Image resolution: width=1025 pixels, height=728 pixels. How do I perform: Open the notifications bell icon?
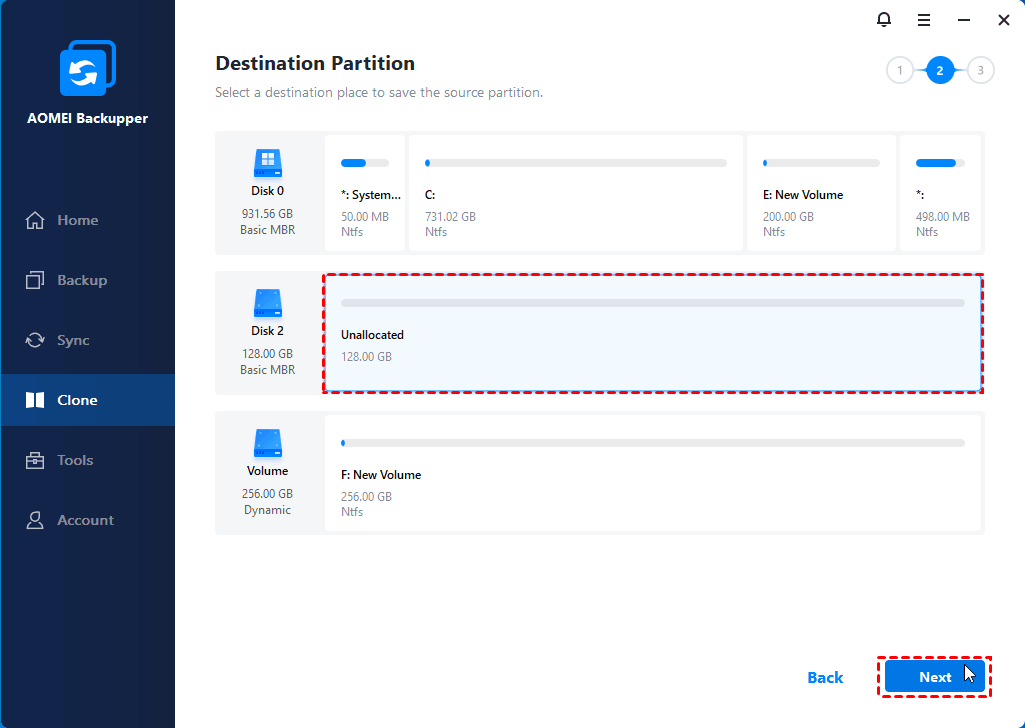pyautogui.click(x=883, y=20)
